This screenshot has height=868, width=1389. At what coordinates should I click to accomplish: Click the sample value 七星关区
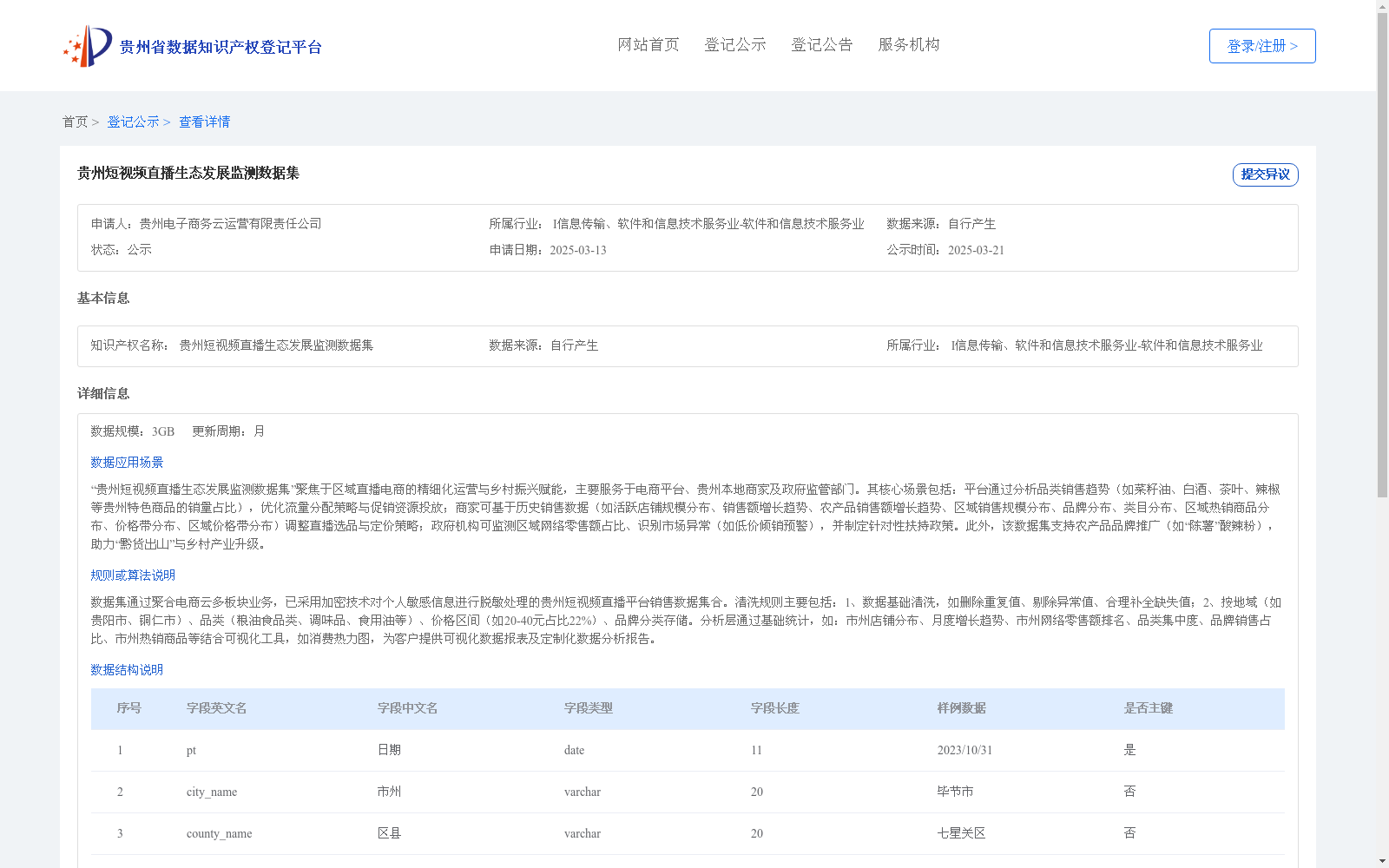point(962,833)
